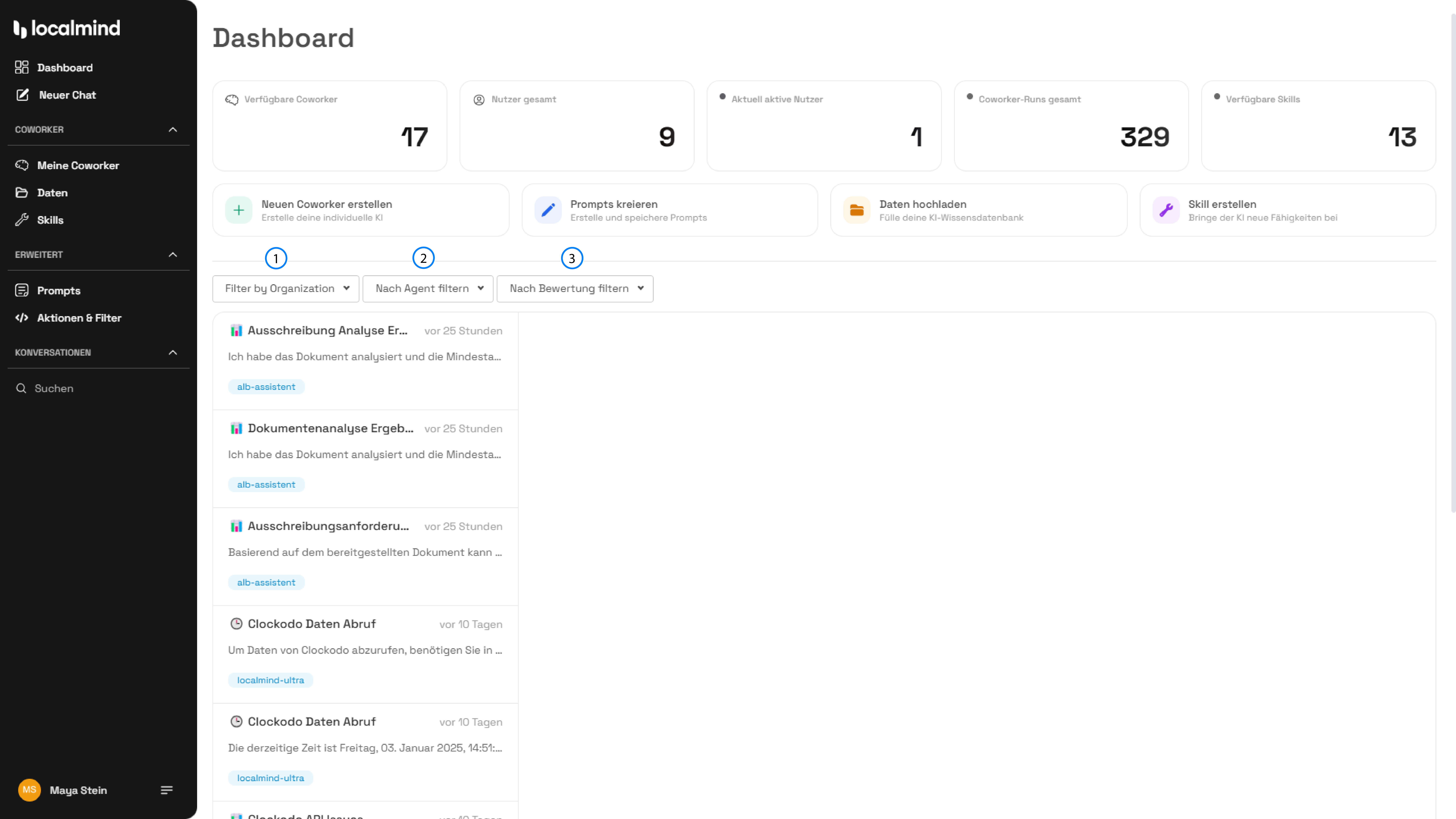This screenshot has width=1456, height=819.
Task: Open the Nach Agent filtern dropdown
Action: click(428, 289)
